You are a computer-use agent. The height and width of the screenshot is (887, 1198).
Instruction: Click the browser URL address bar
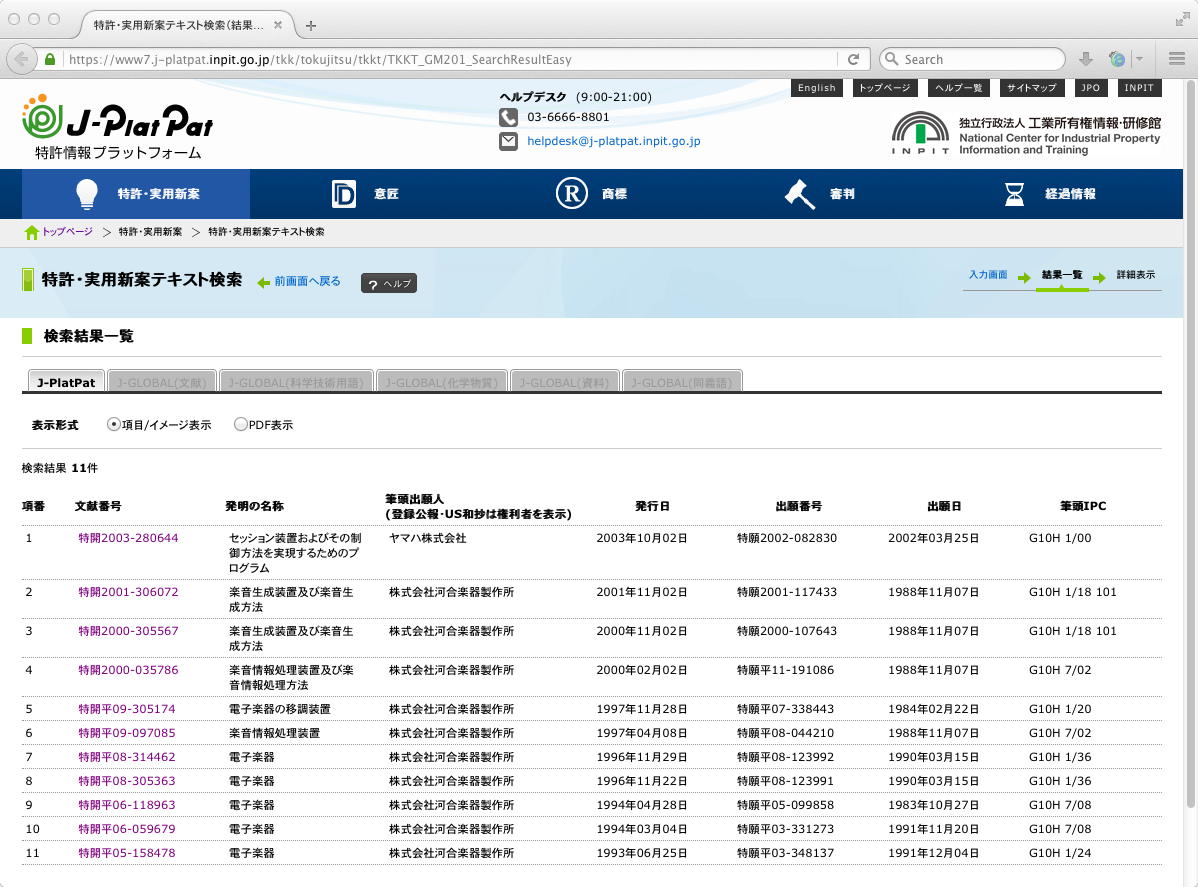(451, 59)
